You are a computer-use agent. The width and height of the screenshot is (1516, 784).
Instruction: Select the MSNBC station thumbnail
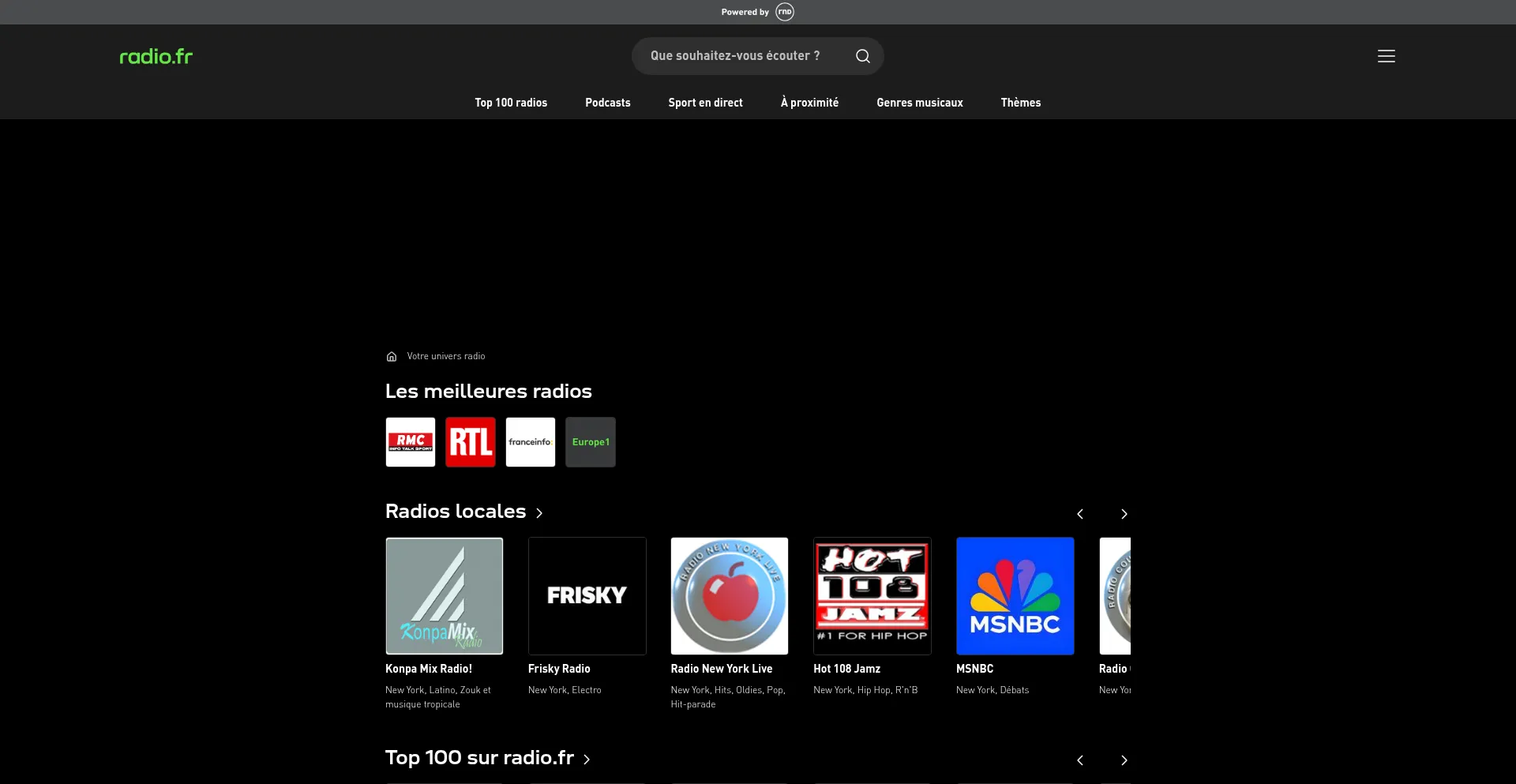(x=1015, y=596)
